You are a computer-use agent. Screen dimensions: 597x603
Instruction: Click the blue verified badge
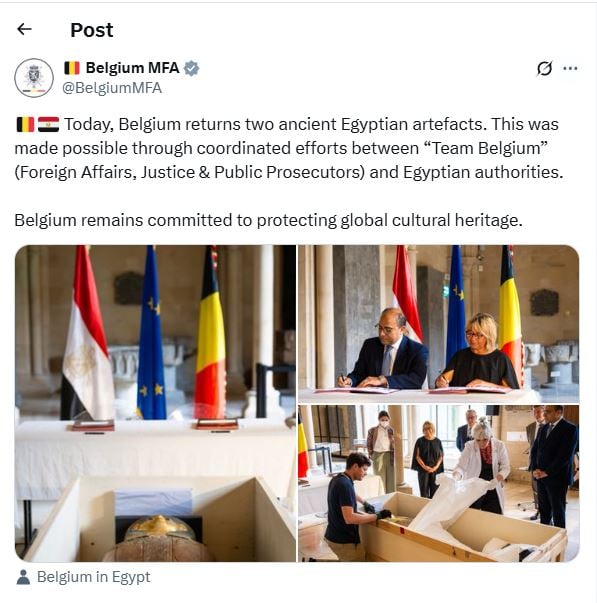(x=191, y=68)
